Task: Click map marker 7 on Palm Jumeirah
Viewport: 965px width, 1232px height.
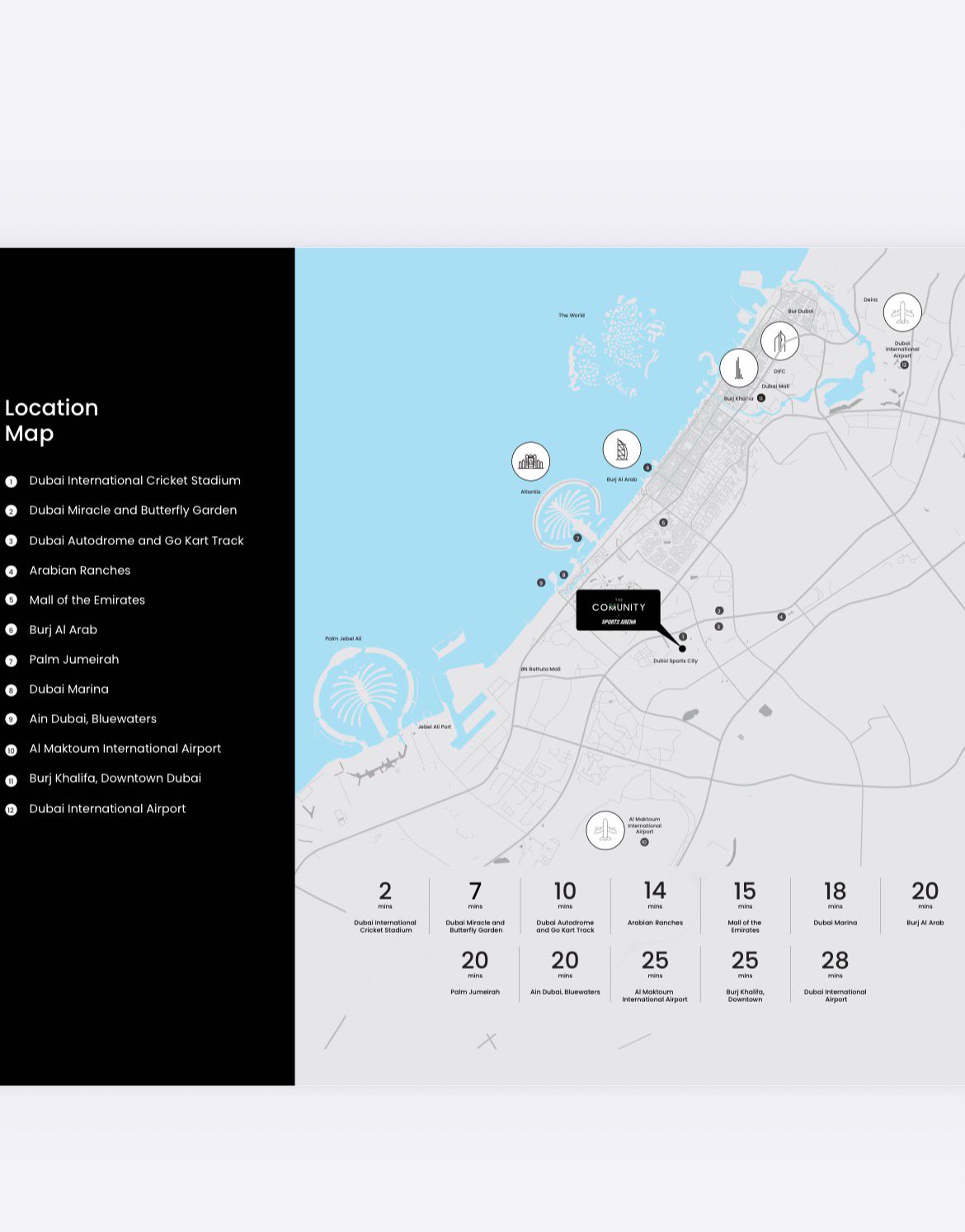Action: (x=577, y=538)
